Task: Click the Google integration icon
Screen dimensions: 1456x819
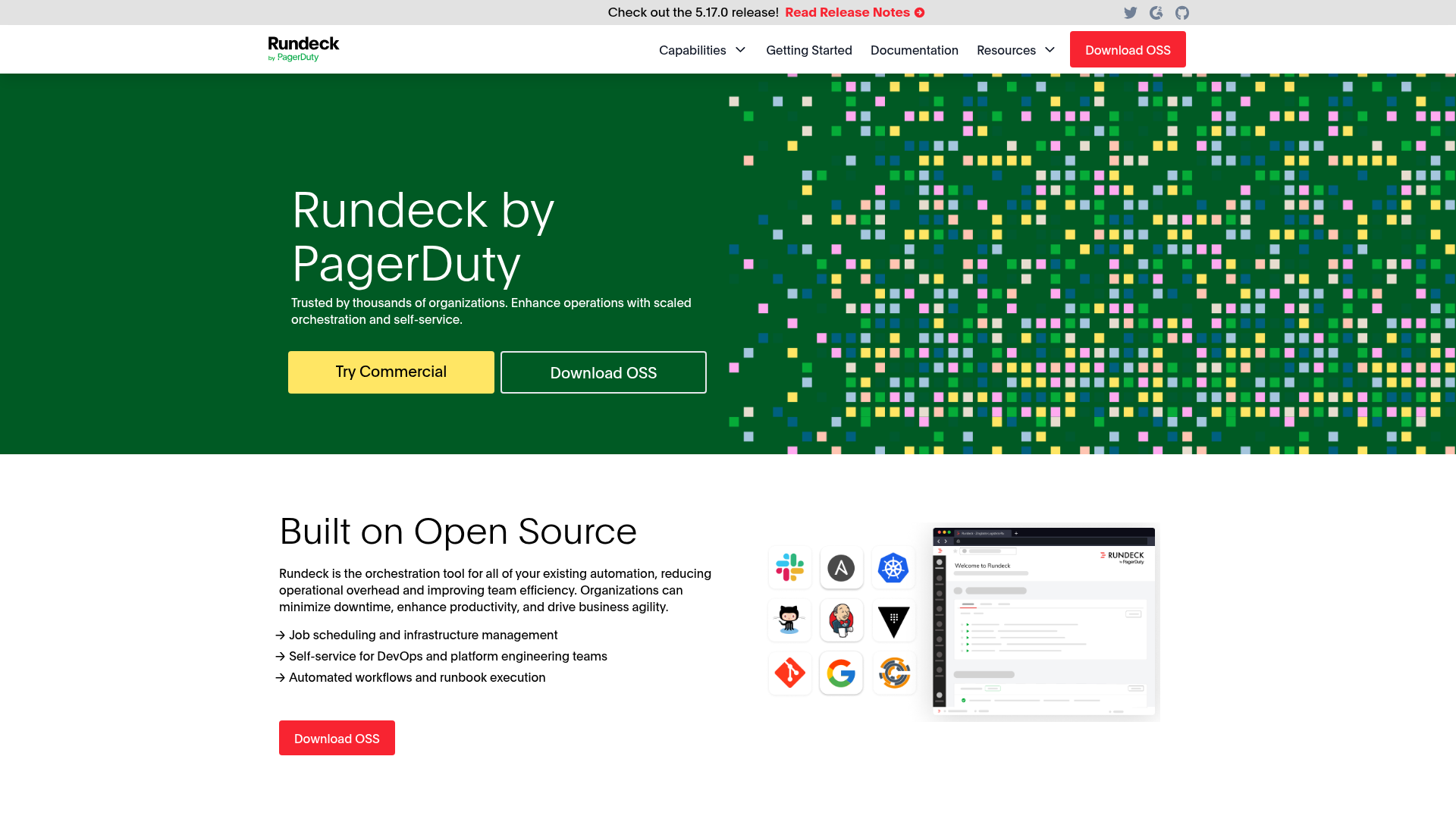Action: tap(841, 673)
